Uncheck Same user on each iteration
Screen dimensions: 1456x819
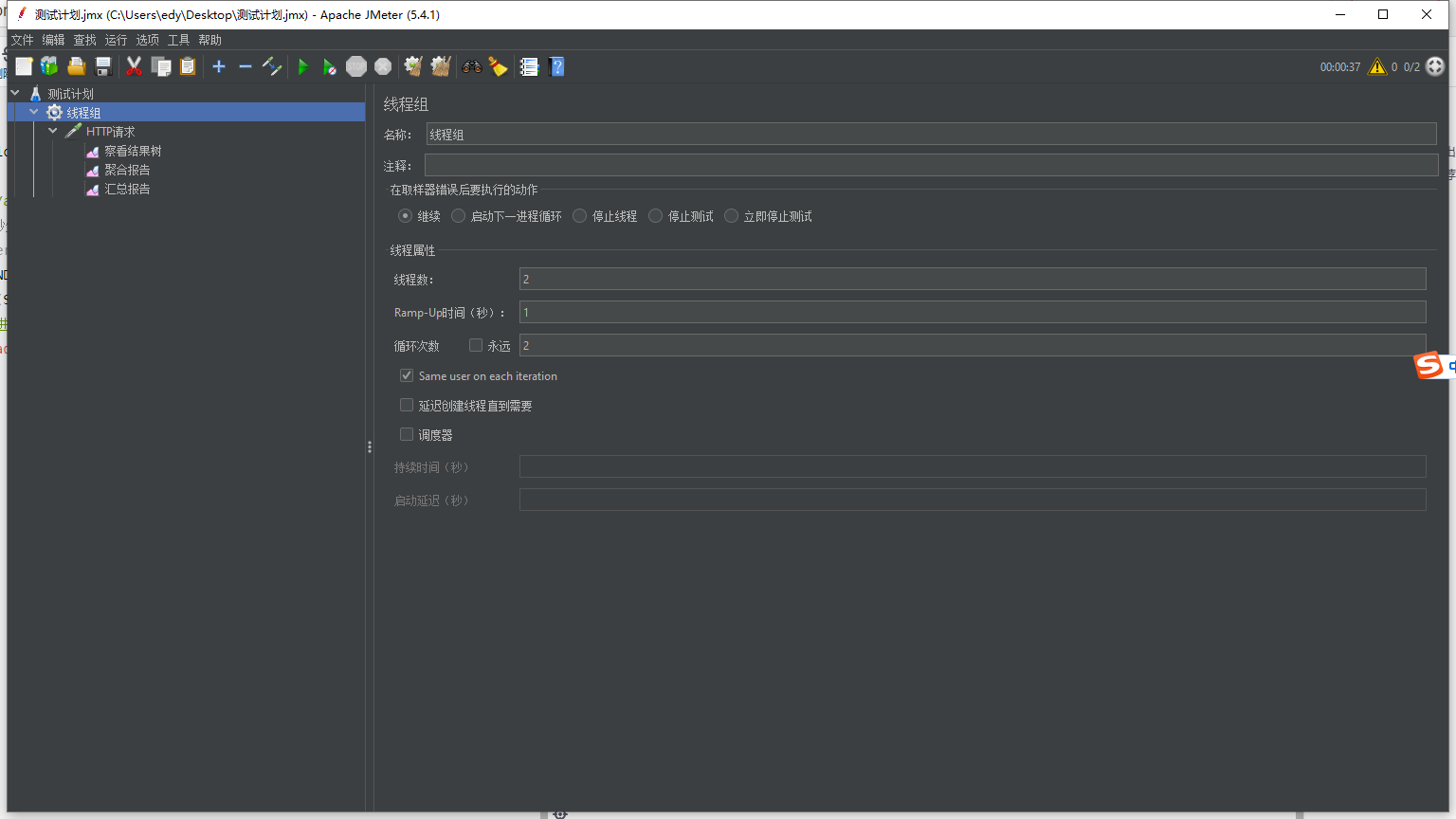tap(407, 375)
